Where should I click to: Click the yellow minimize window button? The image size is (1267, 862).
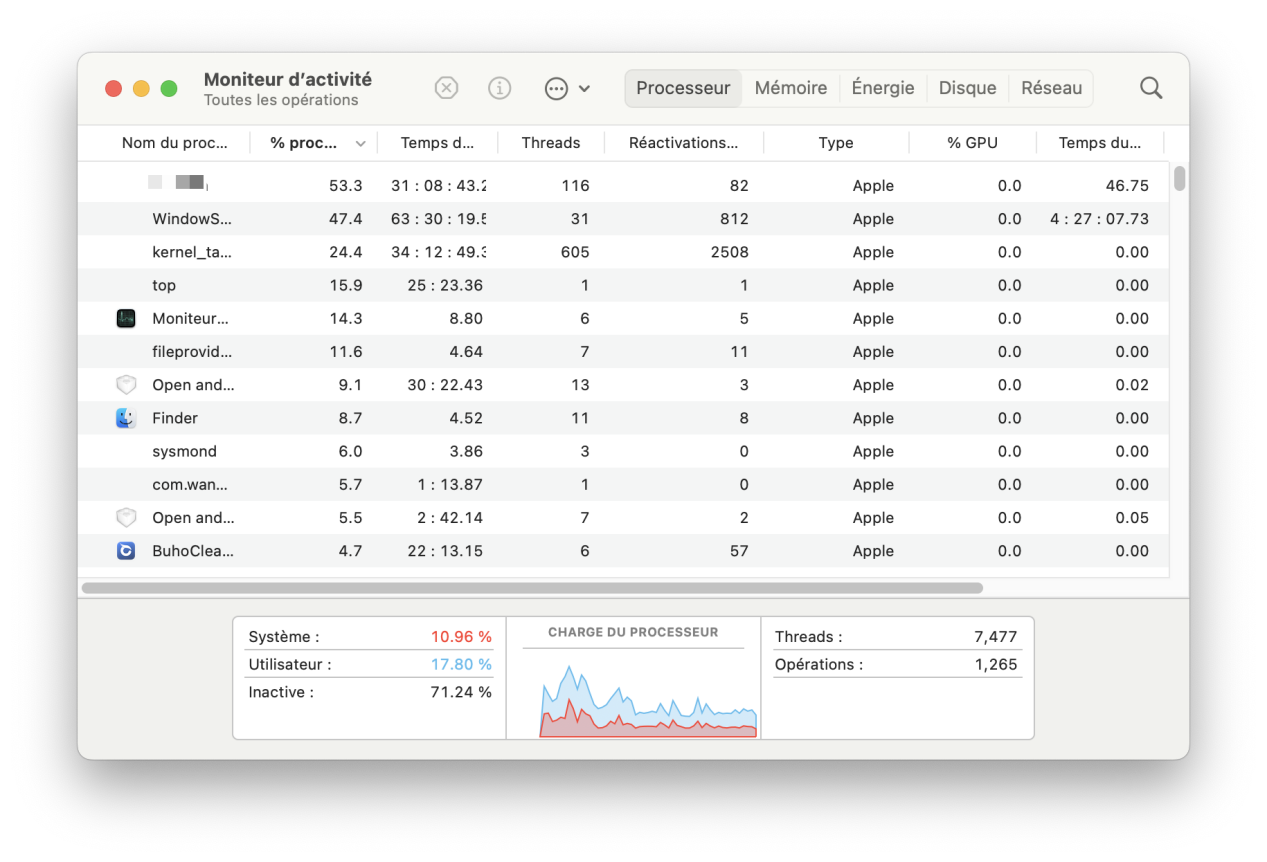tap(141, 88)
